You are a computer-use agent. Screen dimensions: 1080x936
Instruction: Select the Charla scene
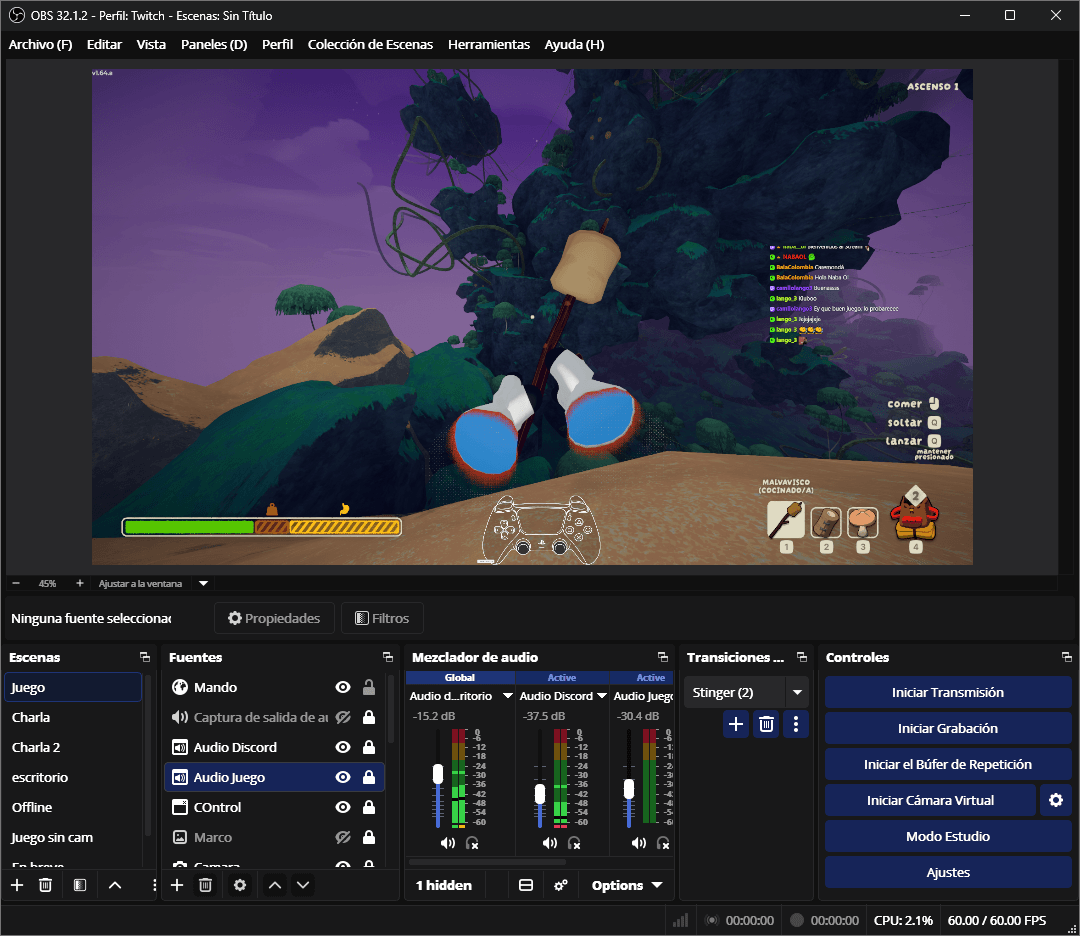pos(74,717)
